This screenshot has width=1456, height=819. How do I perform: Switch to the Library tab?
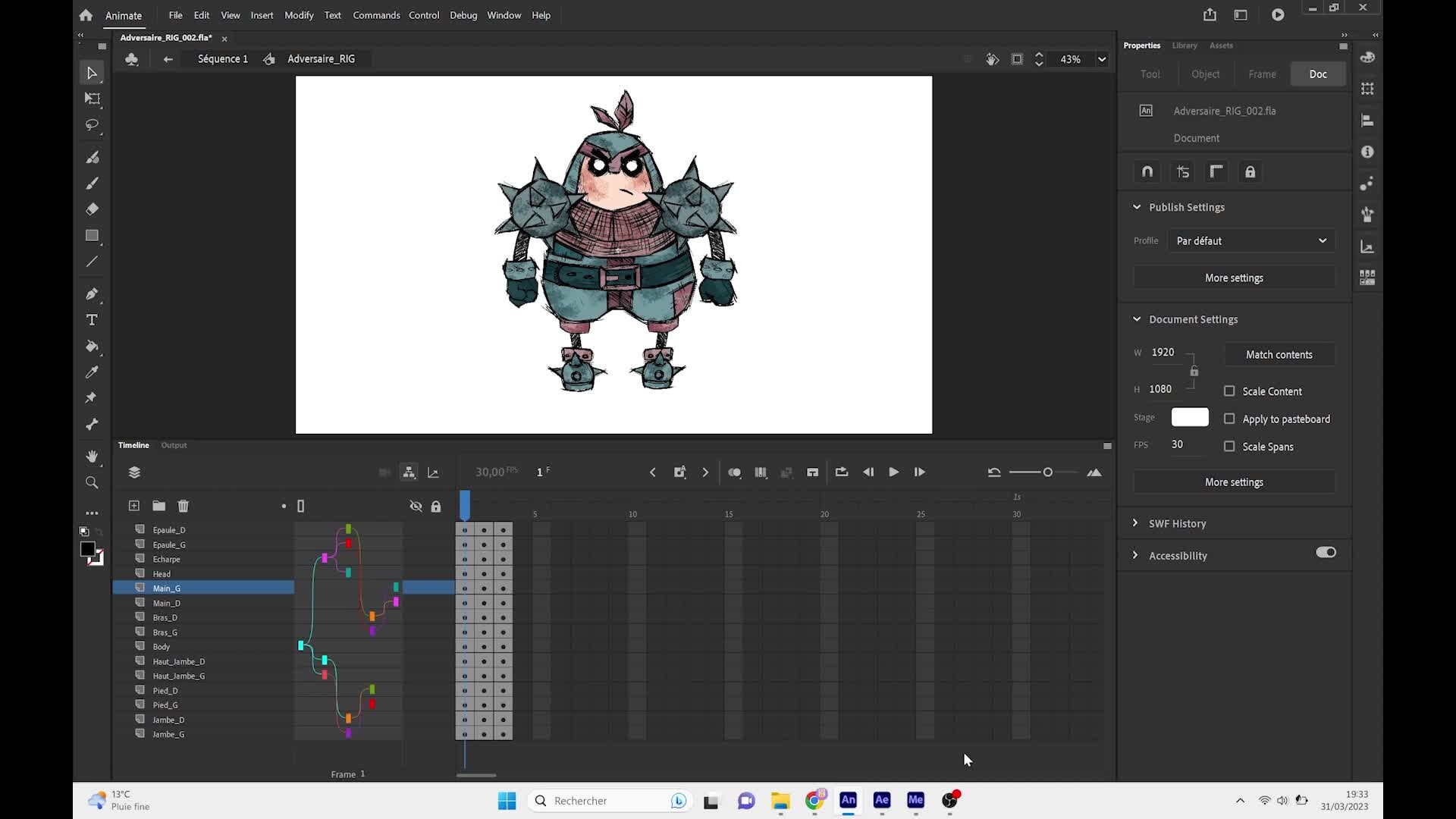coord(1184,45)
